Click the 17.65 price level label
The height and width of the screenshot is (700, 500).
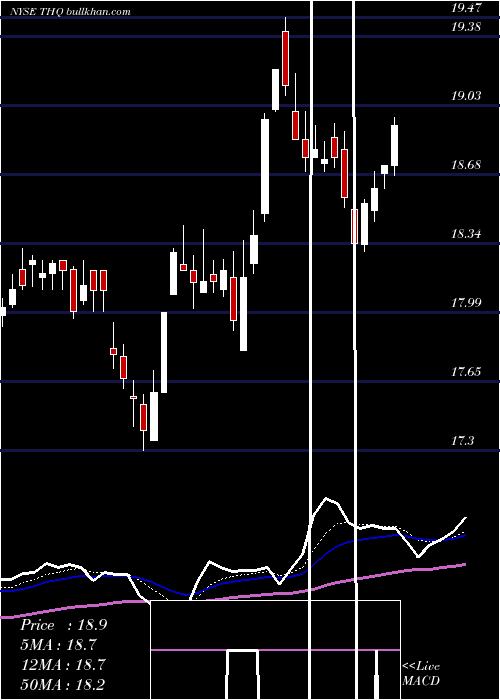click(x=466, y=371)
